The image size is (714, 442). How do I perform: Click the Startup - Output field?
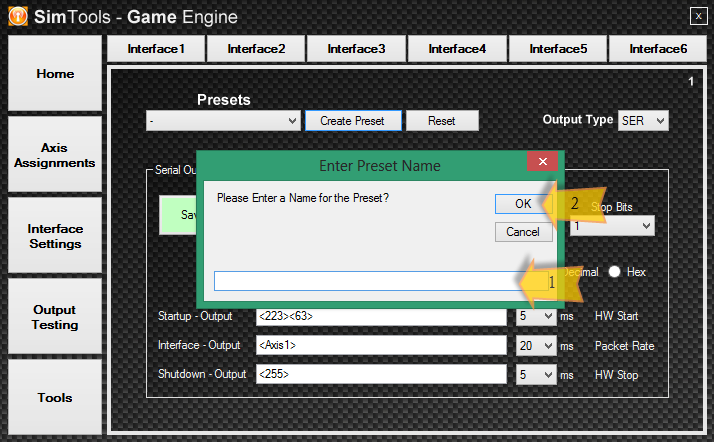(381, 316)
